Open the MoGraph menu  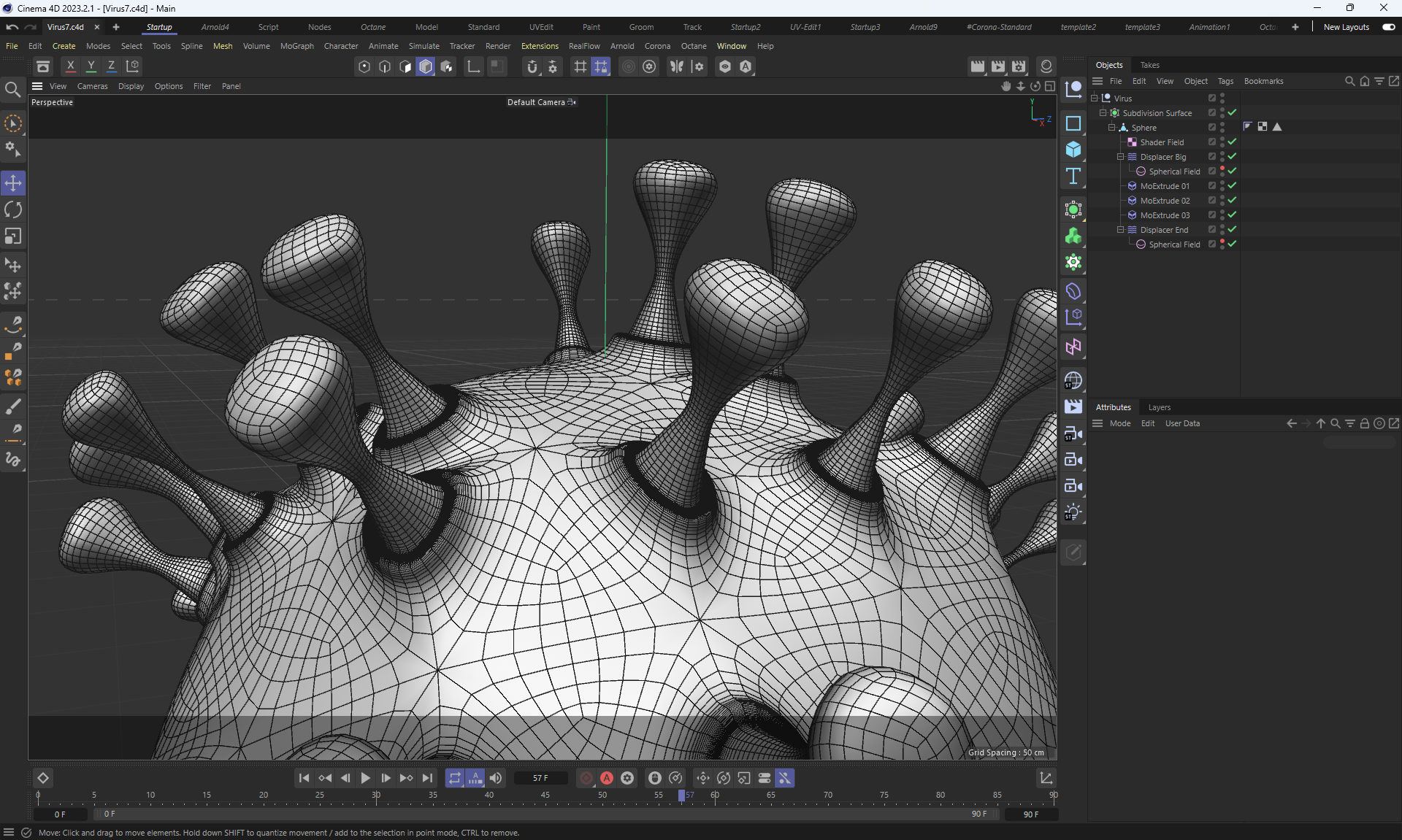[296, 46]
